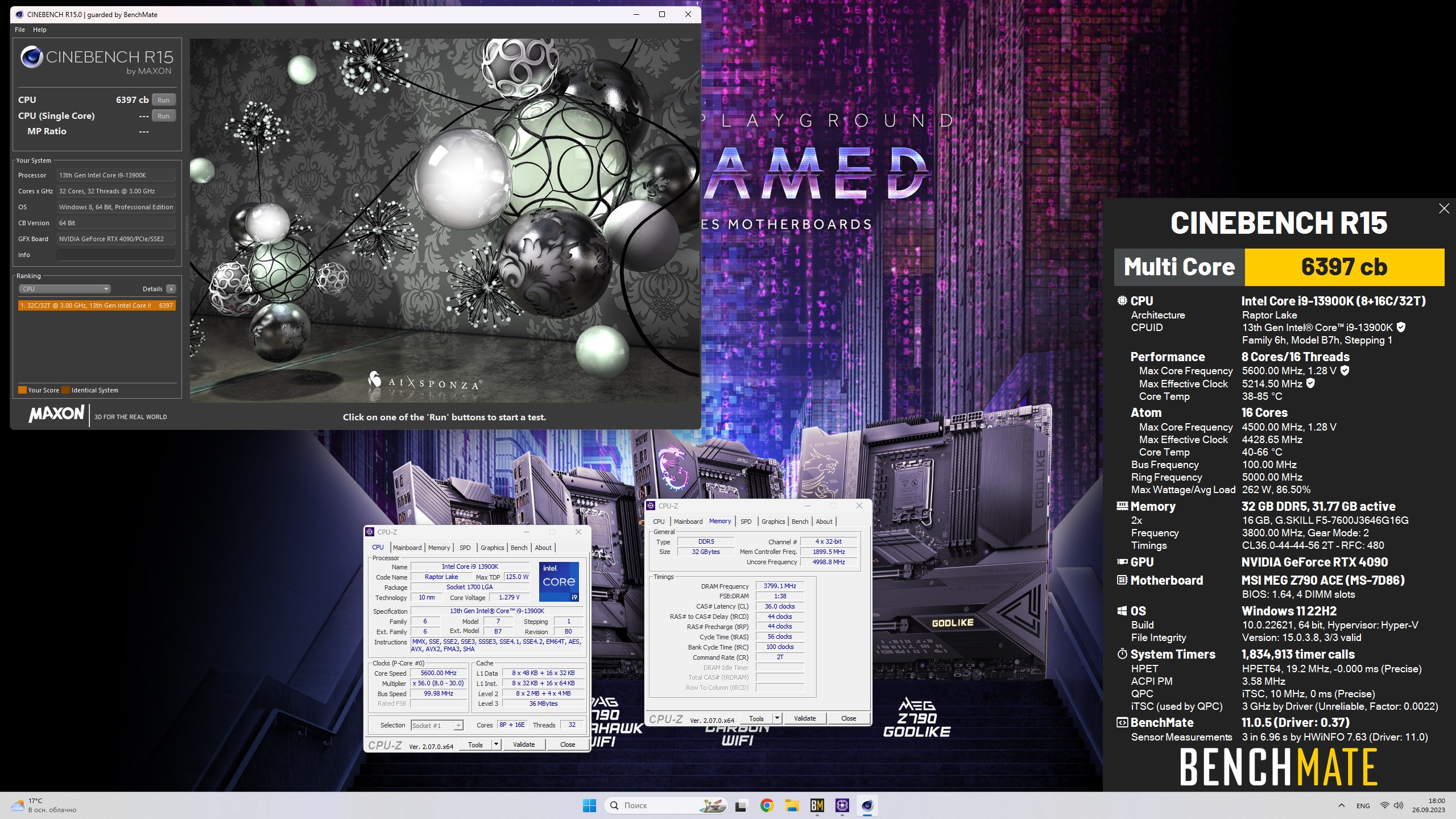Viewport: 1456px width, 819px height.
Task: Run the CPU (Single Core) test
Action: tap(164, 115)
